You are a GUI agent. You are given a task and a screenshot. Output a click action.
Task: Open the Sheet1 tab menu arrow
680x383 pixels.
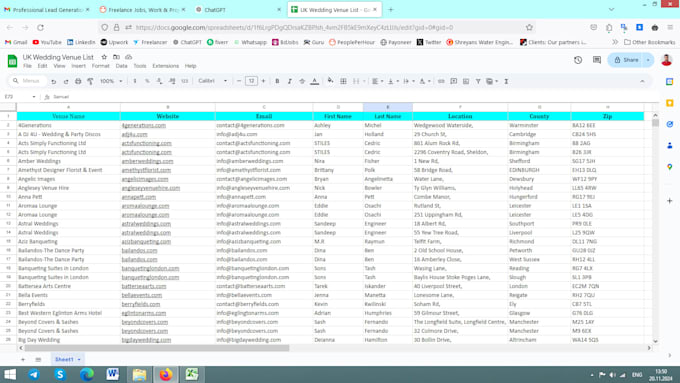pyautogui.click(x=79, y=360)
